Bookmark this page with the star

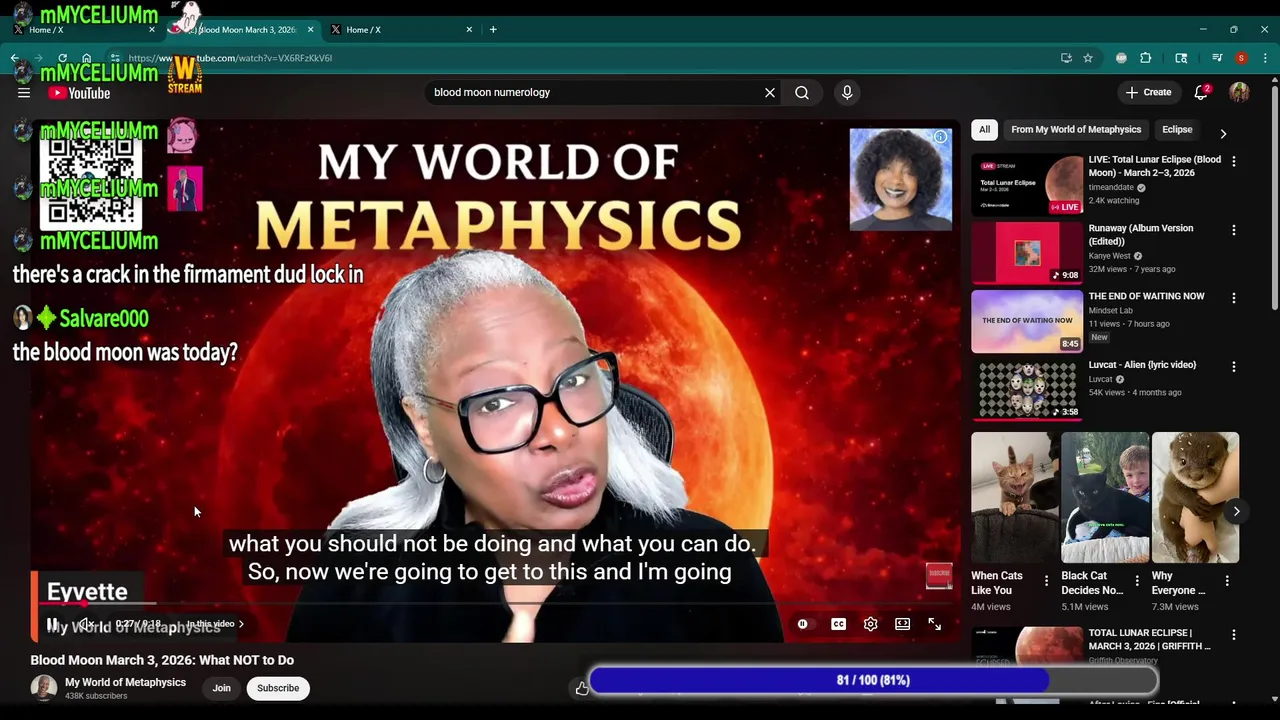point(1088,58)
